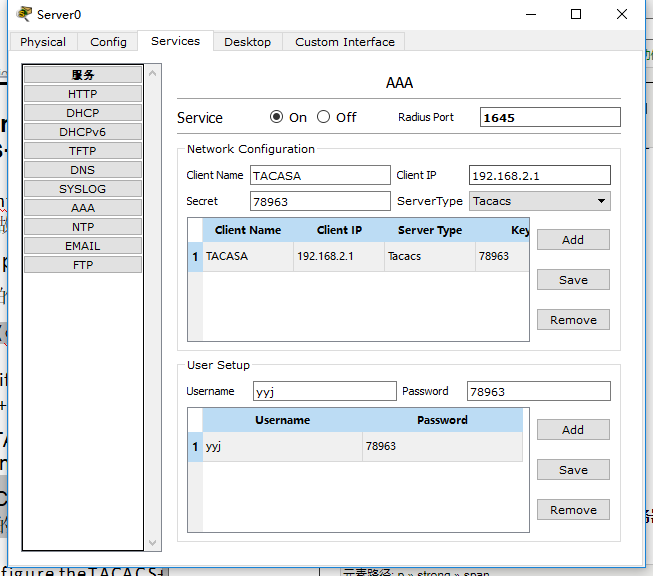
Task: Click the services list scroll down arrow
Action: (x=152, y=543)
